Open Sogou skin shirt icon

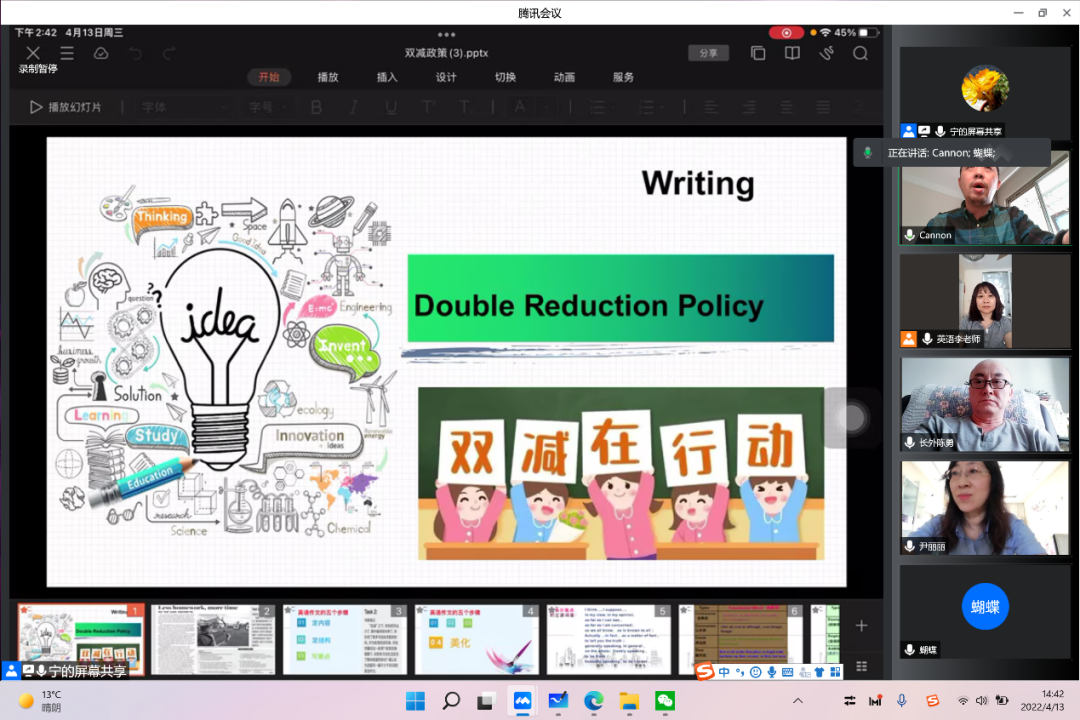(819, 672)
